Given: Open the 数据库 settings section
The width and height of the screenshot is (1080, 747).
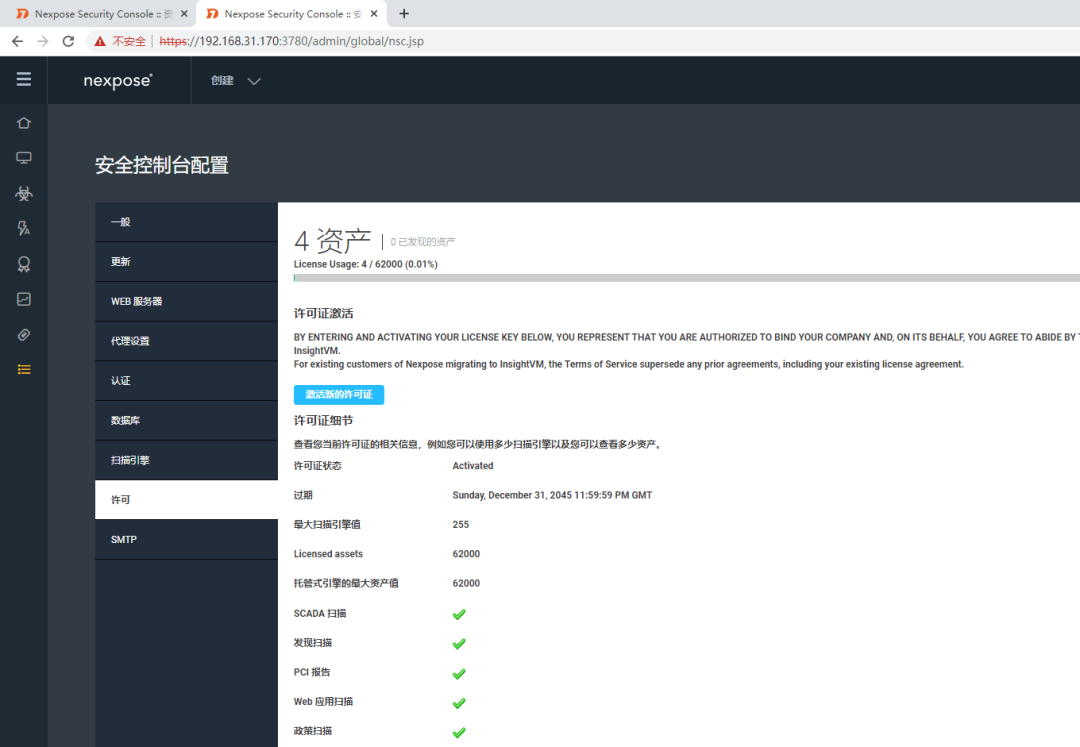Looking at the screenshot, I should [x=186, y=421].
